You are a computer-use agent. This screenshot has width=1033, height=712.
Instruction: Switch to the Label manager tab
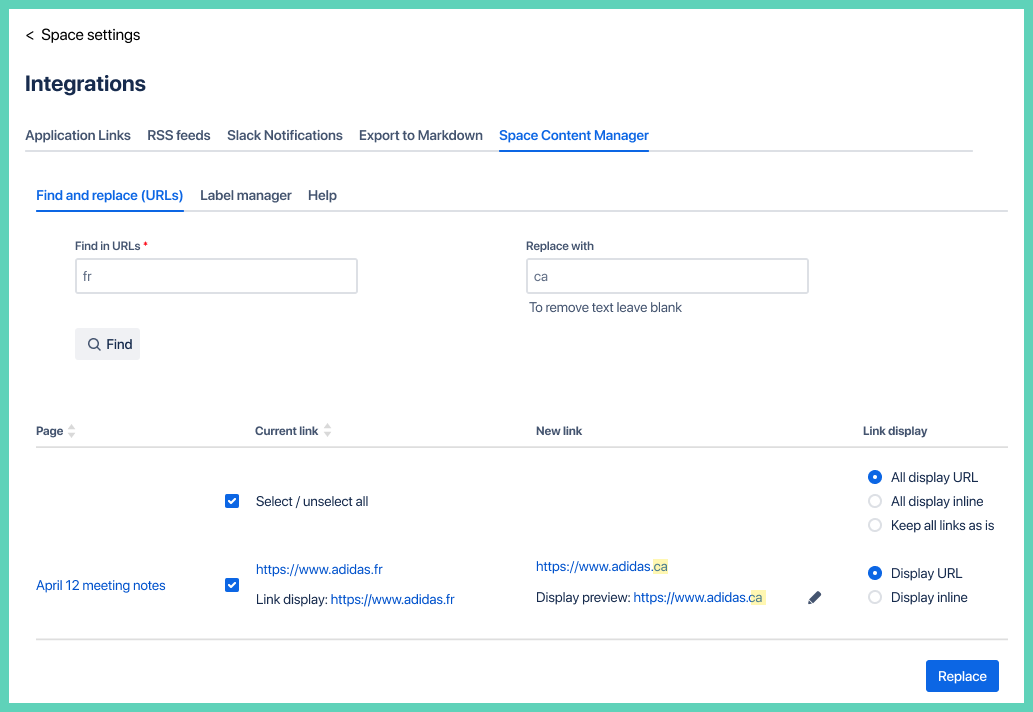(x=245, y=195)
